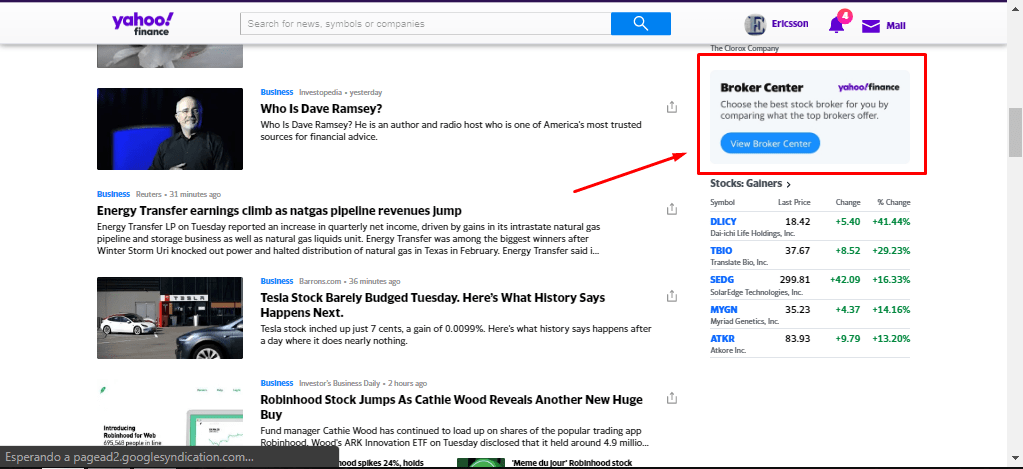Open the DLICY ticker link
Viewport: 1023px width, 469px height.
(x=723, y=222)
